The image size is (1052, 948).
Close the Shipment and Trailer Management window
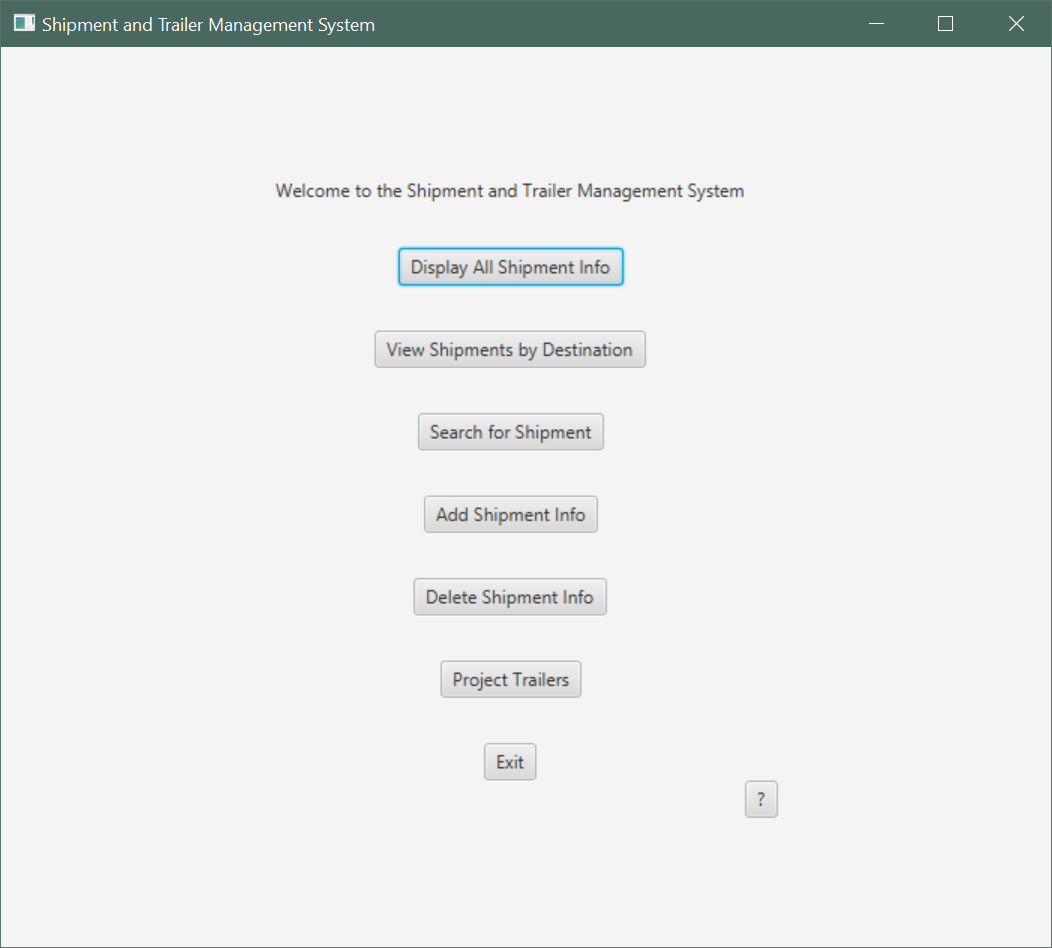pos(1016,24)
